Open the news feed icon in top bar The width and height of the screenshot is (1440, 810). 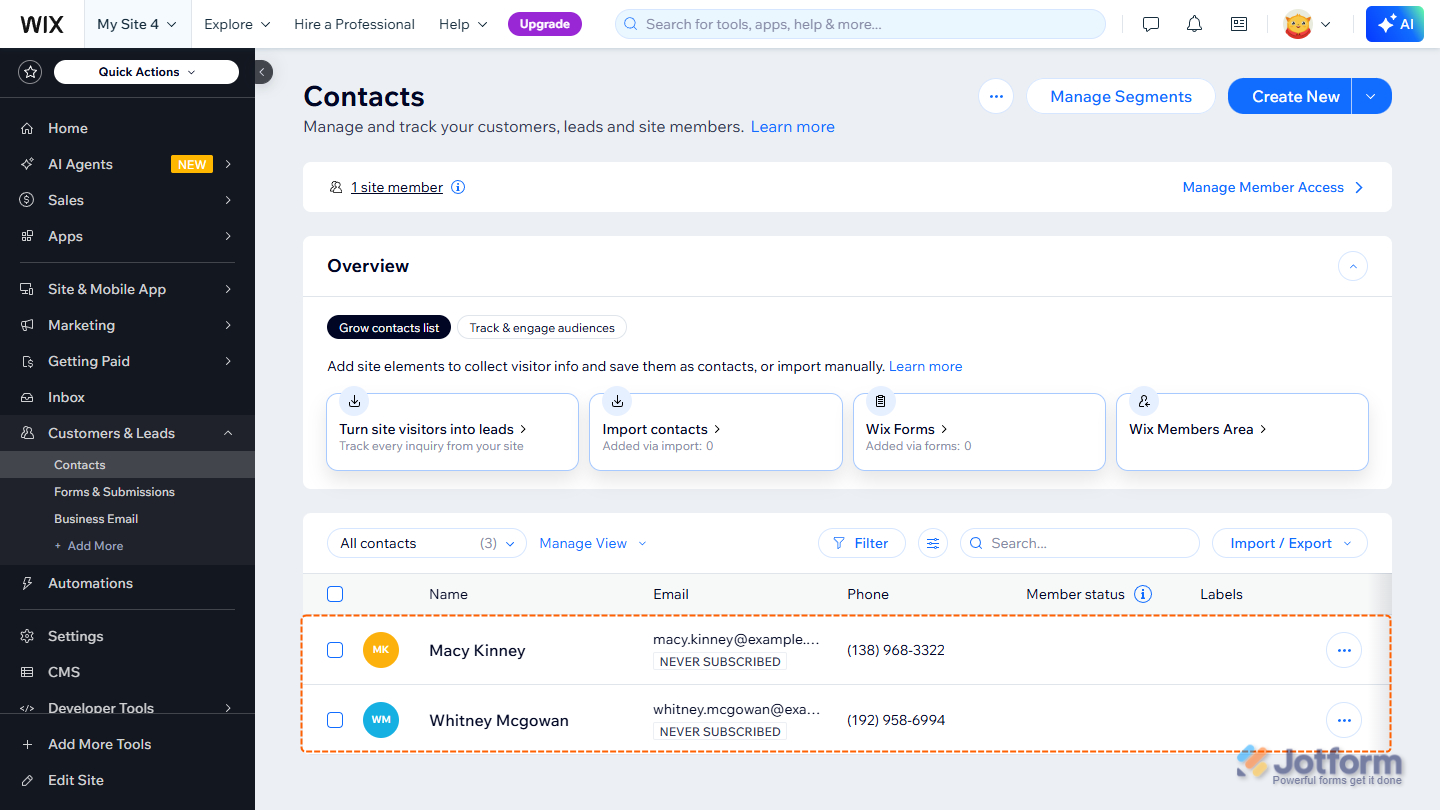click(1239, 24)
